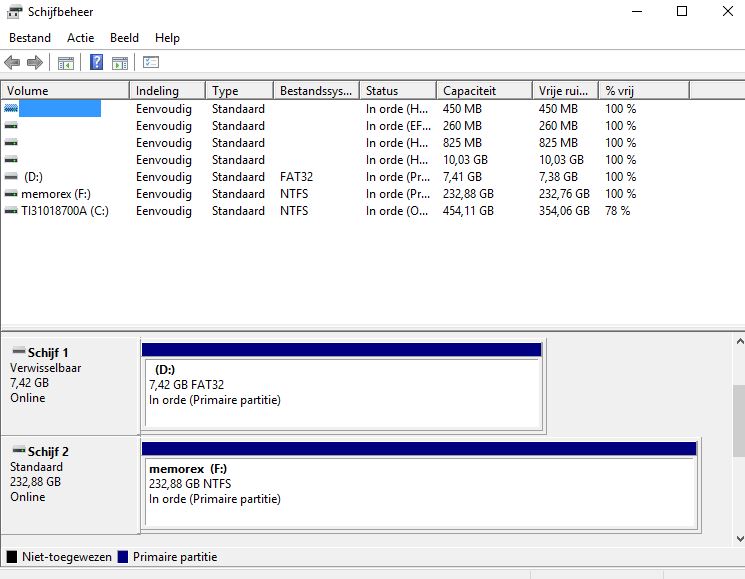Image resolution: width=745 pixels, height=579 pixels.
Task: Select the volume icon of the 10,03 GB row
Action: pyautogui.click(x=11, y=160)
